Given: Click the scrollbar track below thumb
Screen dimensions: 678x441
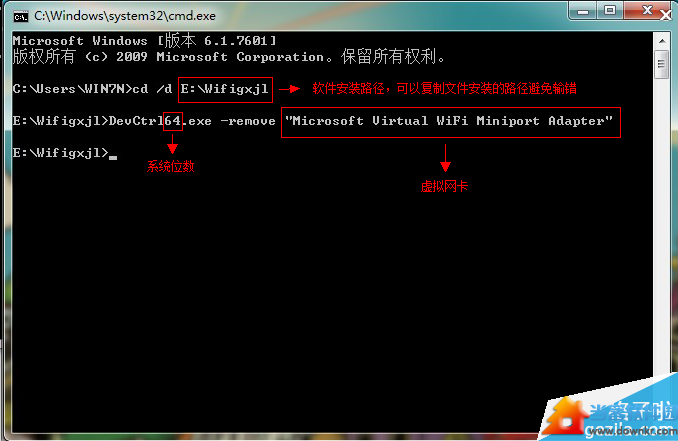Looking at the screenshot, I should (x=662, y=225).
